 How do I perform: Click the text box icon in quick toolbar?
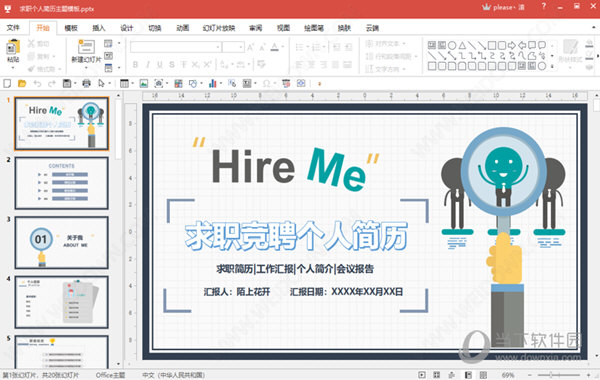[247, 83]
